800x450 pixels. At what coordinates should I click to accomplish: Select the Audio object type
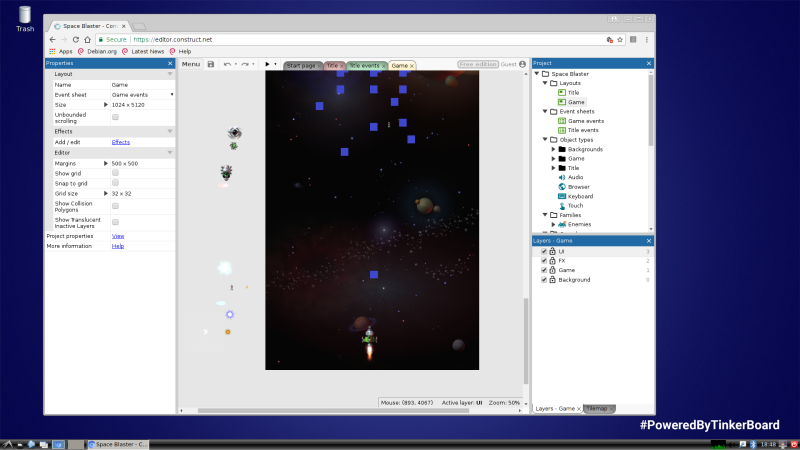coord(575,177)
